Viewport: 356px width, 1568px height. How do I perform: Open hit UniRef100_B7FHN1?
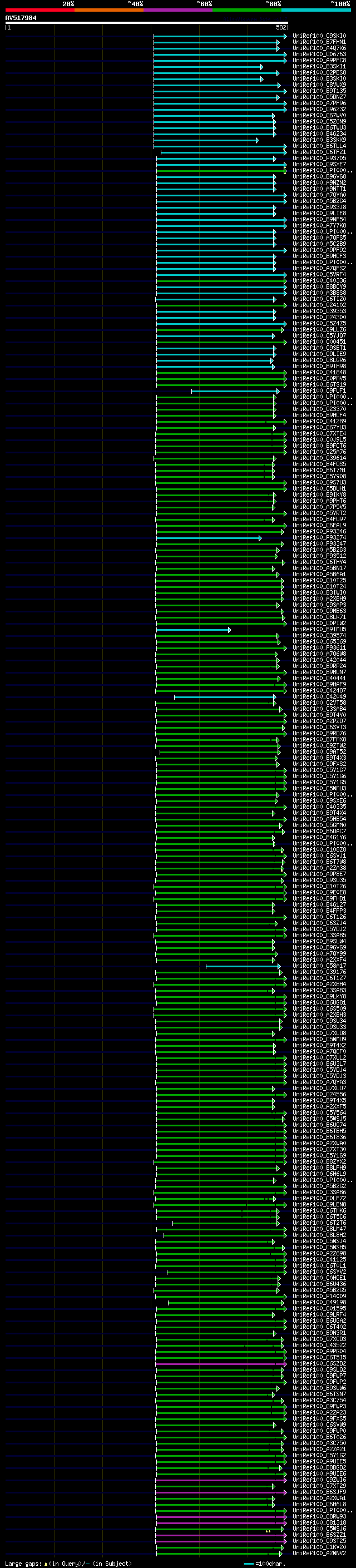[x=319, y=42]
